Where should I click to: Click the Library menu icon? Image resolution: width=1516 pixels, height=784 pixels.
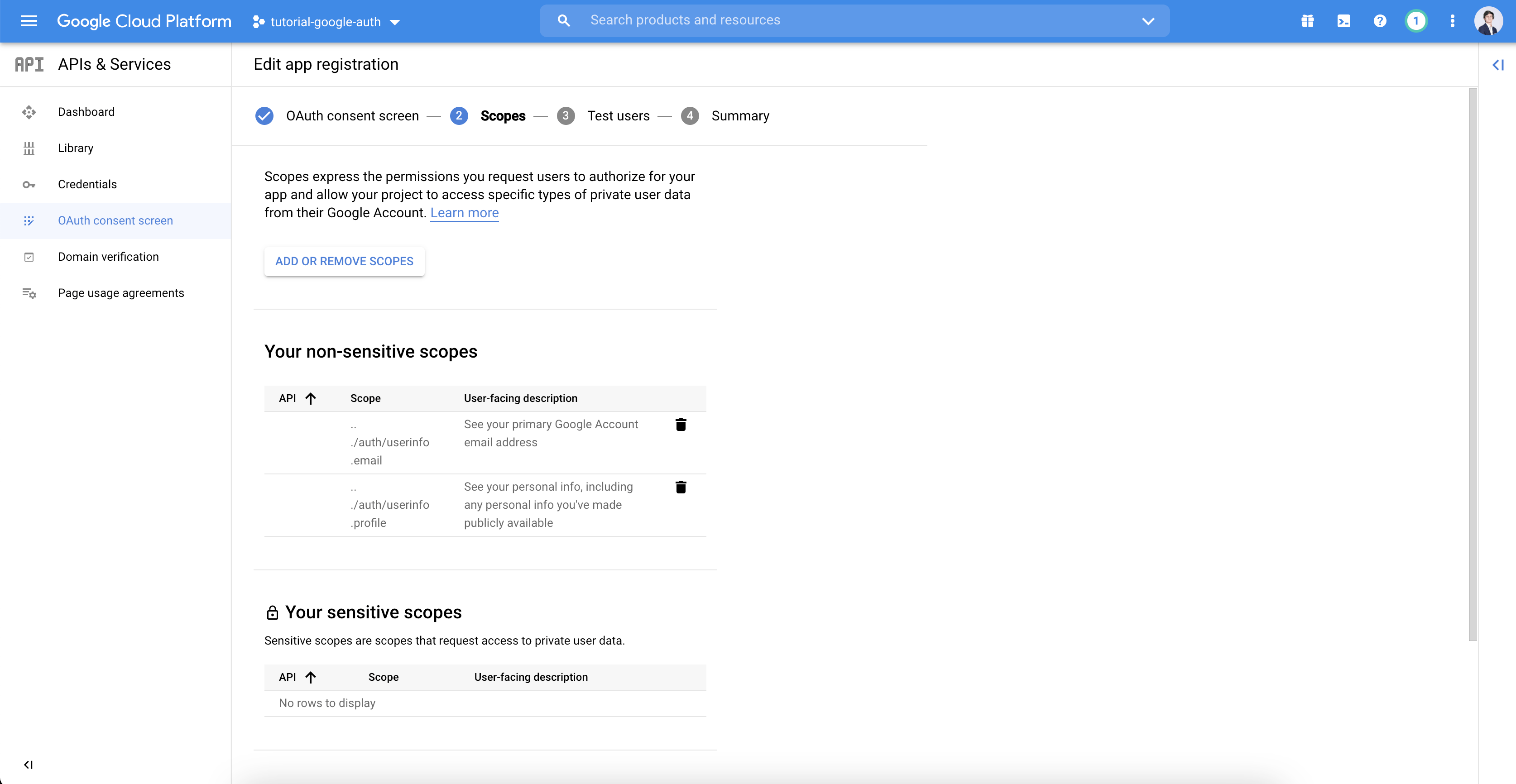pos(27,148)
